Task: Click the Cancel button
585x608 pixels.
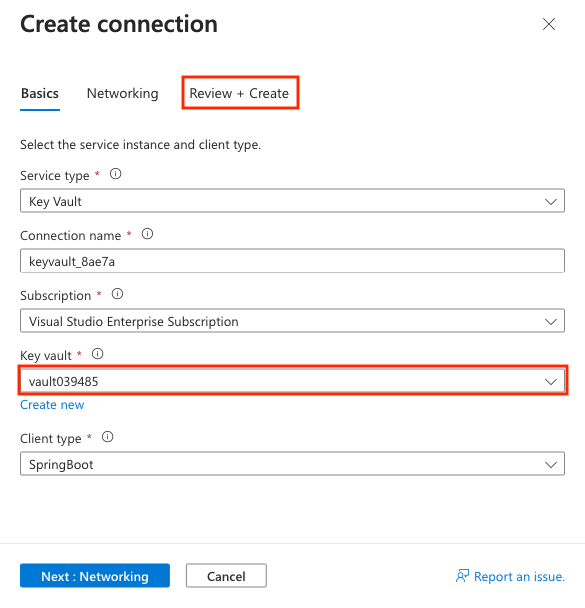Action: pyautogui.click(x=226, y=576)
